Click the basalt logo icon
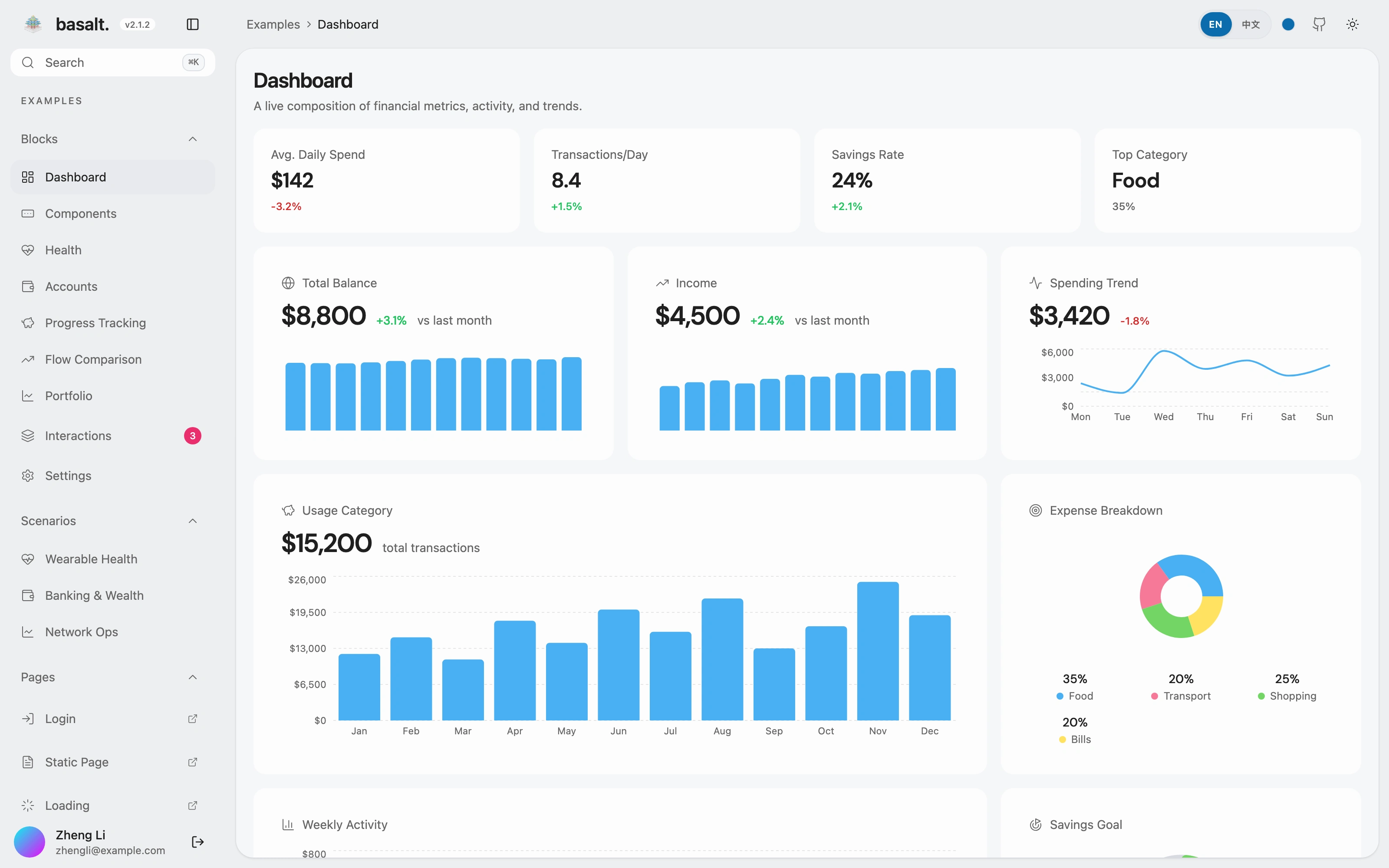The image size is (1389, 868). 33,24
